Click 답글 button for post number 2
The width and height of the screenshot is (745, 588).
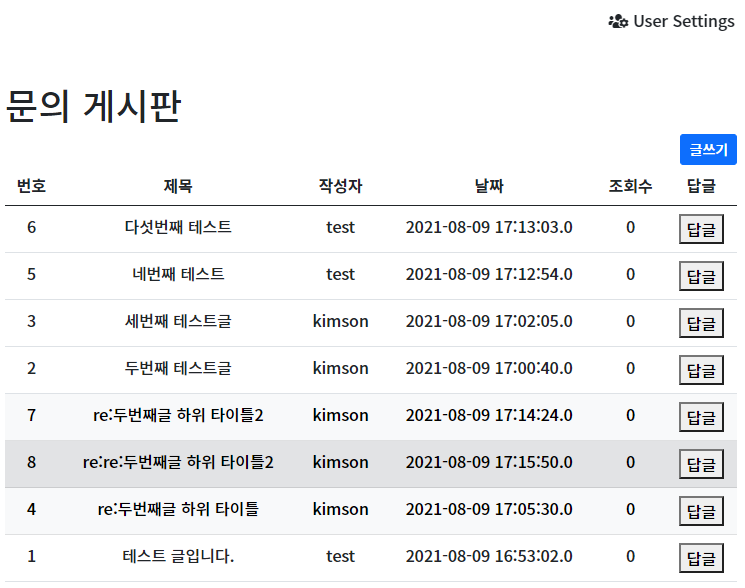pos(701,370)
